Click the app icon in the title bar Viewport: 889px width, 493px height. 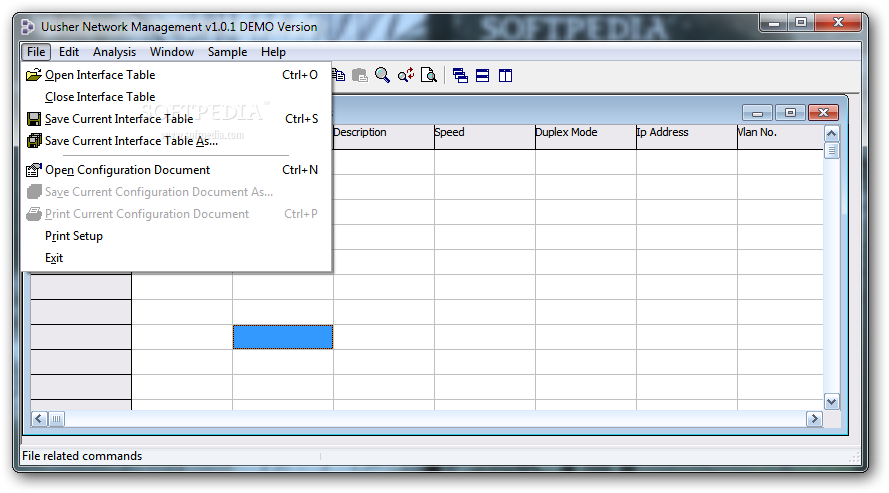tap(27, 27)
